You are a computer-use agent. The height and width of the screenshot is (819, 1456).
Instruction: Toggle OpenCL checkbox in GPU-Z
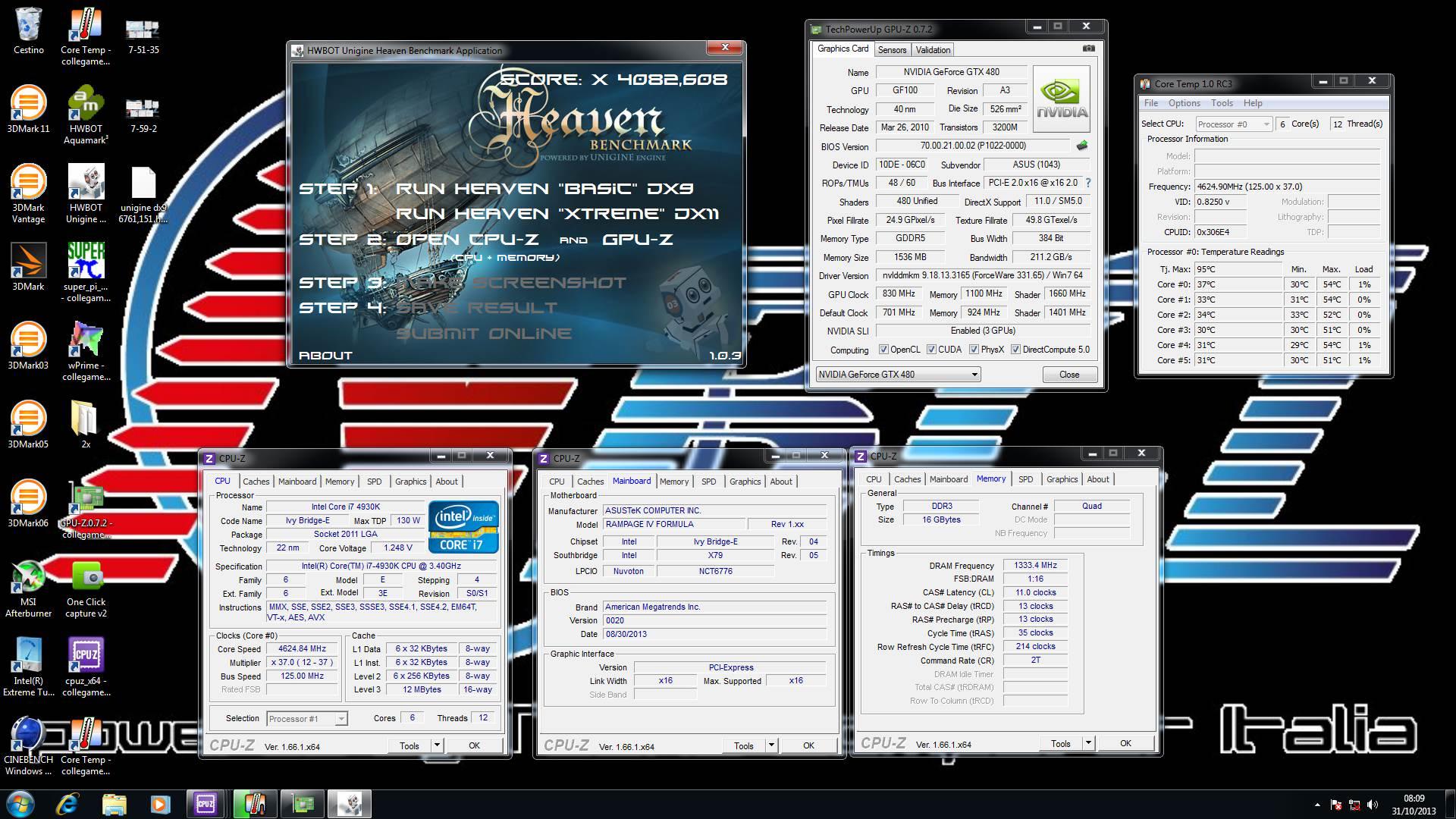click(x=883, y=350)
